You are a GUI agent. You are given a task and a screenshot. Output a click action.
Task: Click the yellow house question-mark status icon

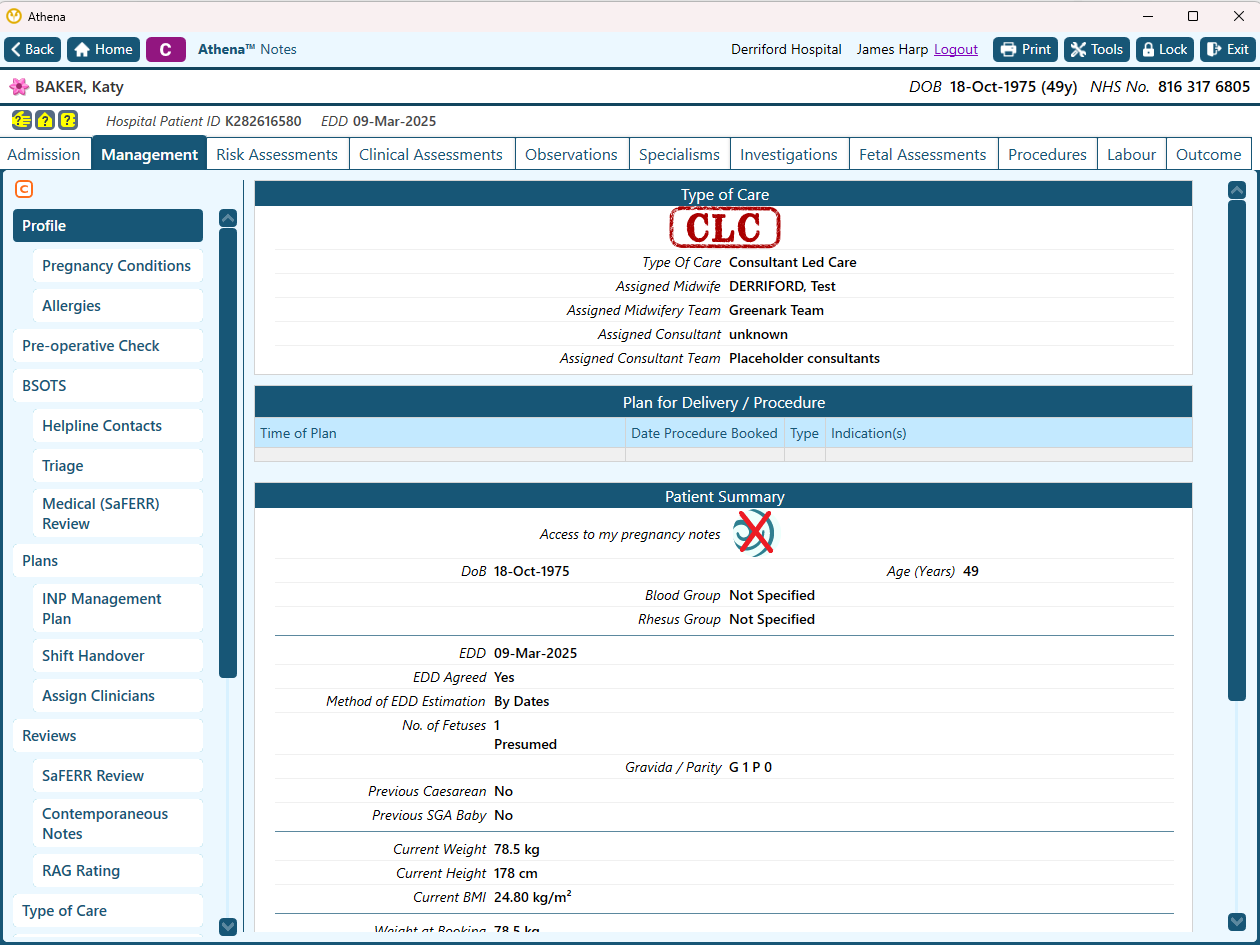coord(44,120)
